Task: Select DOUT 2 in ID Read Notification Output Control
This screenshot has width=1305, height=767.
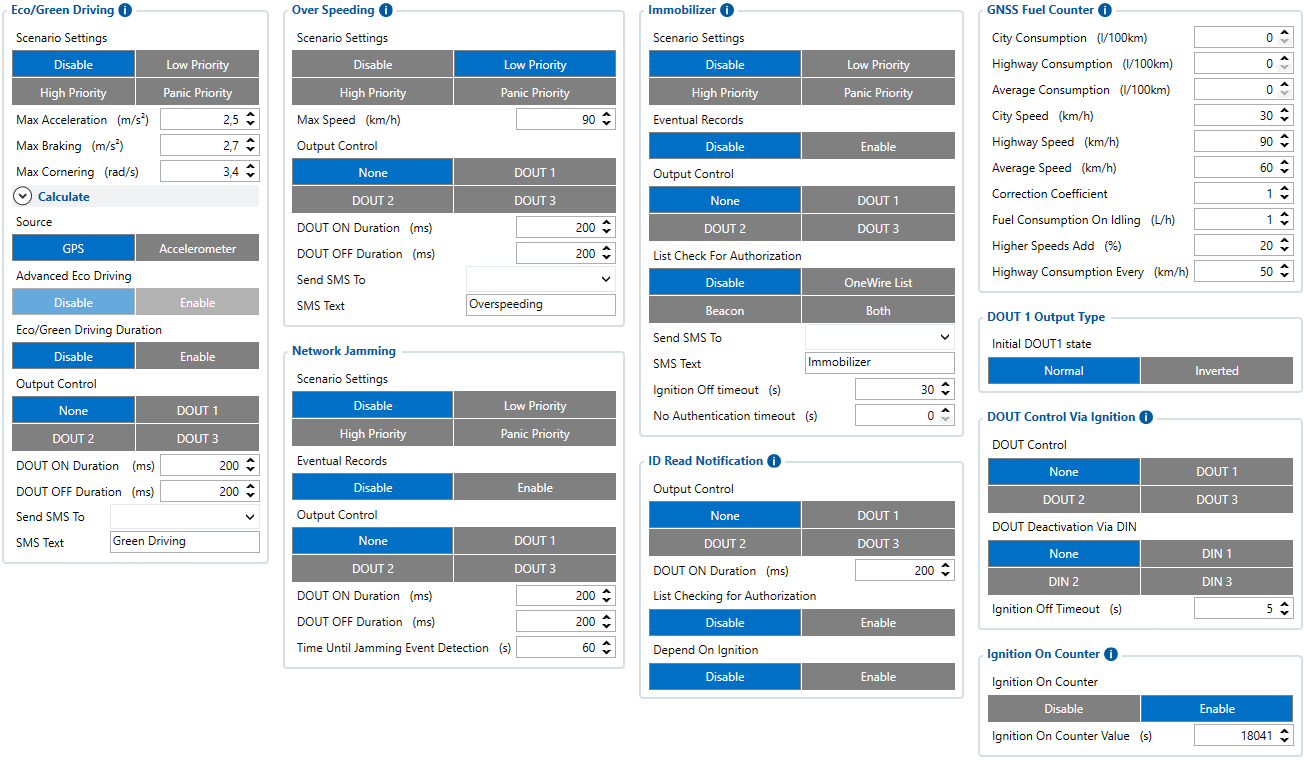Action: (725, 544)
